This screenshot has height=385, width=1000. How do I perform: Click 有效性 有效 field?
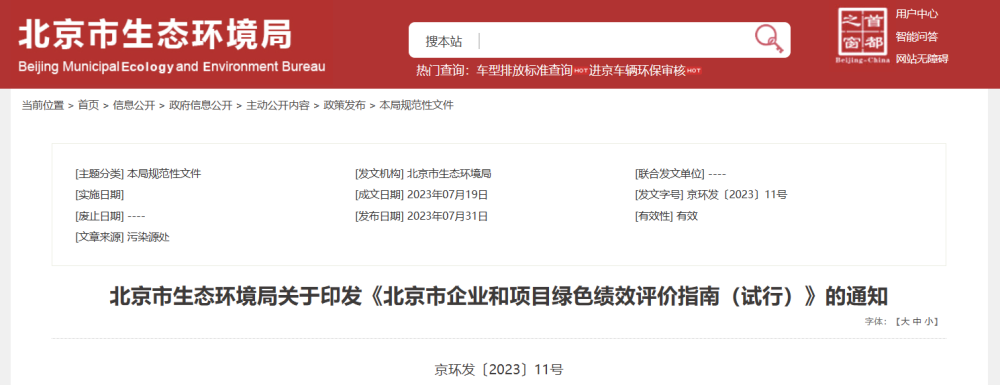pos(666,216)
